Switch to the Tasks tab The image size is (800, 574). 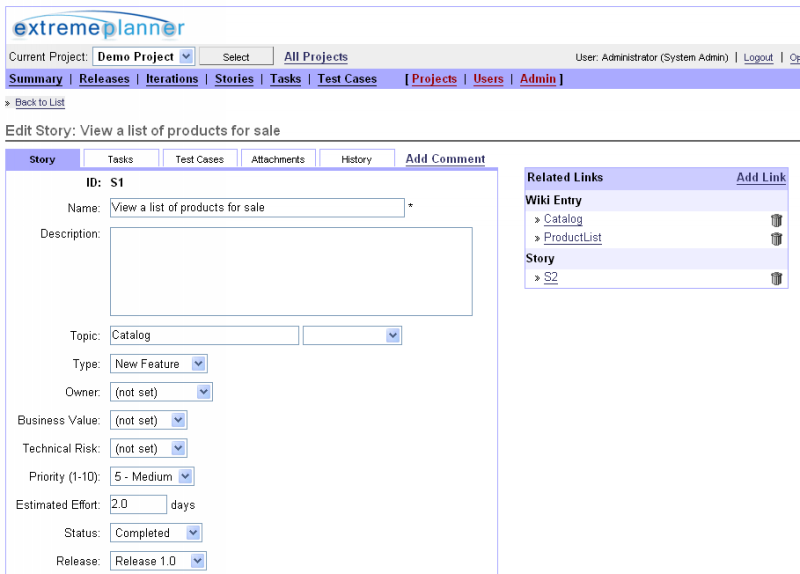120,159
